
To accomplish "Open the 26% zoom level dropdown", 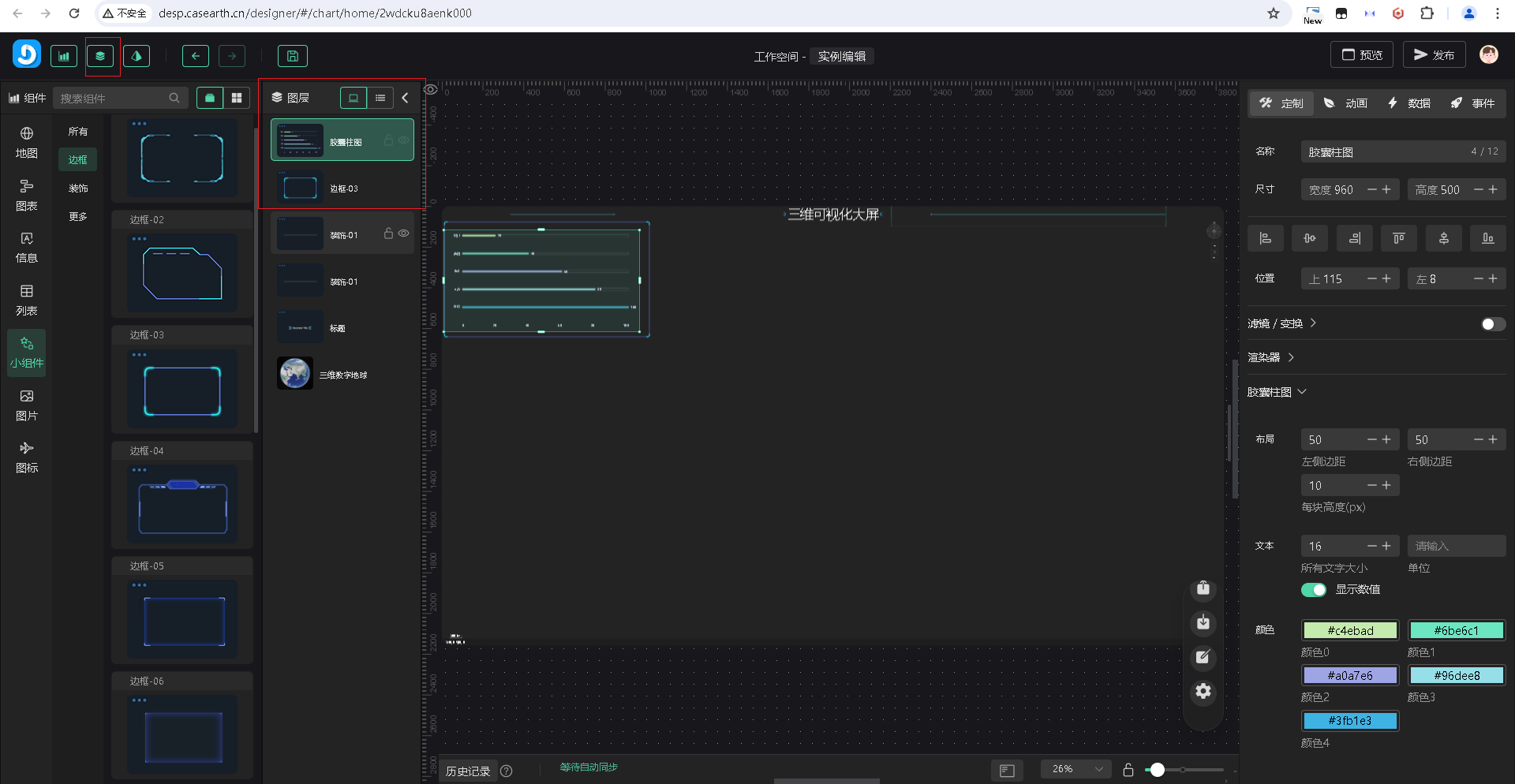I will 1076,769.
